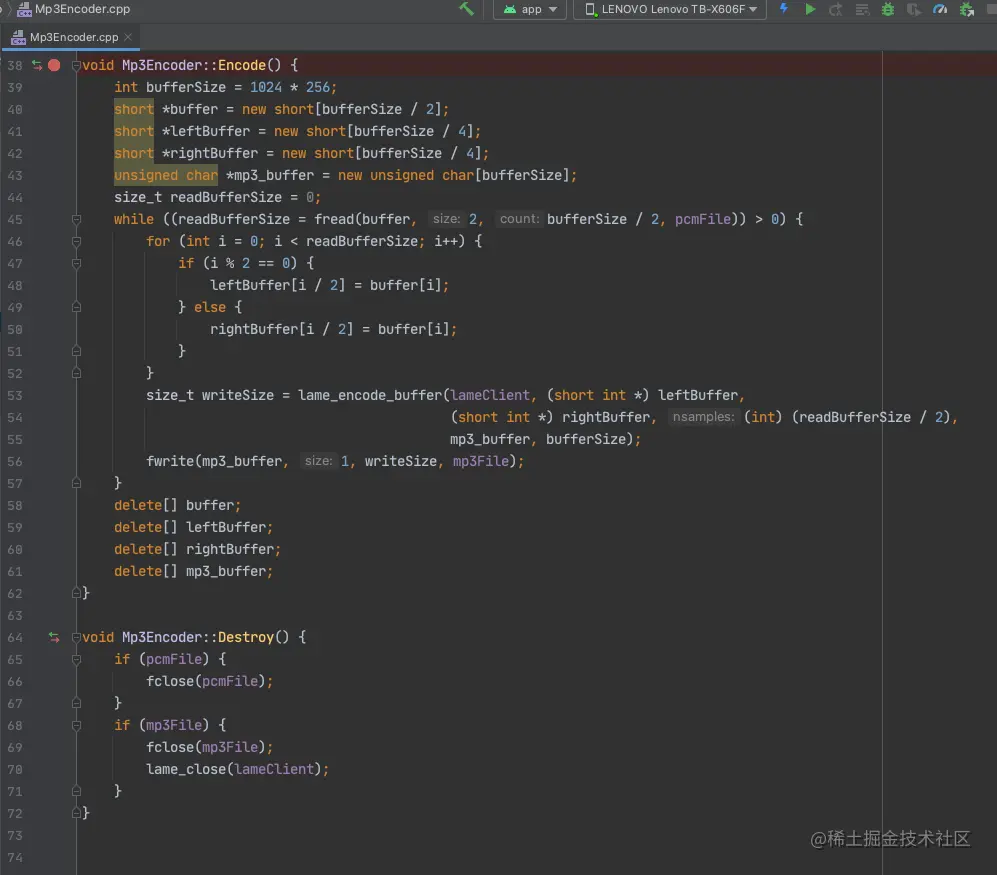Select the Mp3Encoder.cpp editor tab
Viewport: 997px width, 875px height.
pos(73,38)
